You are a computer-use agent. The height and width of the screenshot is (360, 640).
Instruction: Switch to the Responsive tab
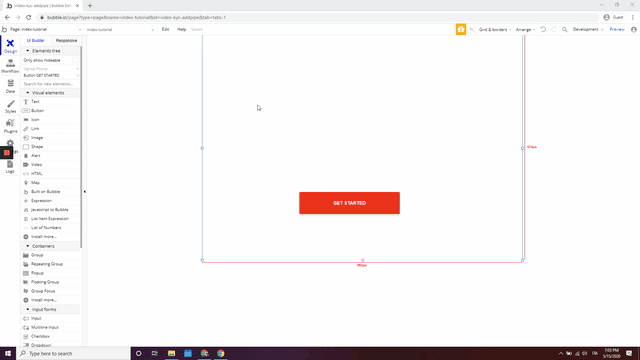coord(66,40)
